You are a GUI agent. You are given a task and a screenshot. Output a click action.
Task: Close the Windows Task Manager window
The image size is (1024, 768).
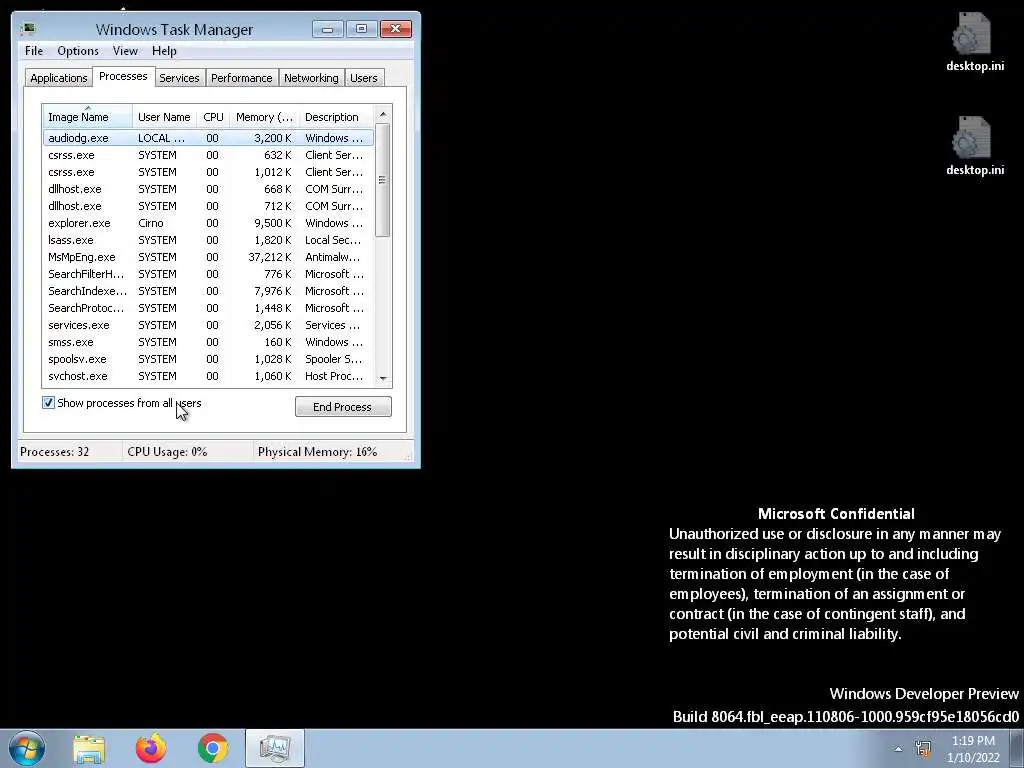pos(396,29)
